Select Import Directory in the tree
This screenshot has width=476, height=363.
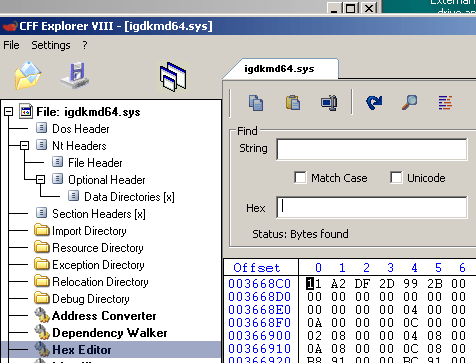(89, 231)
